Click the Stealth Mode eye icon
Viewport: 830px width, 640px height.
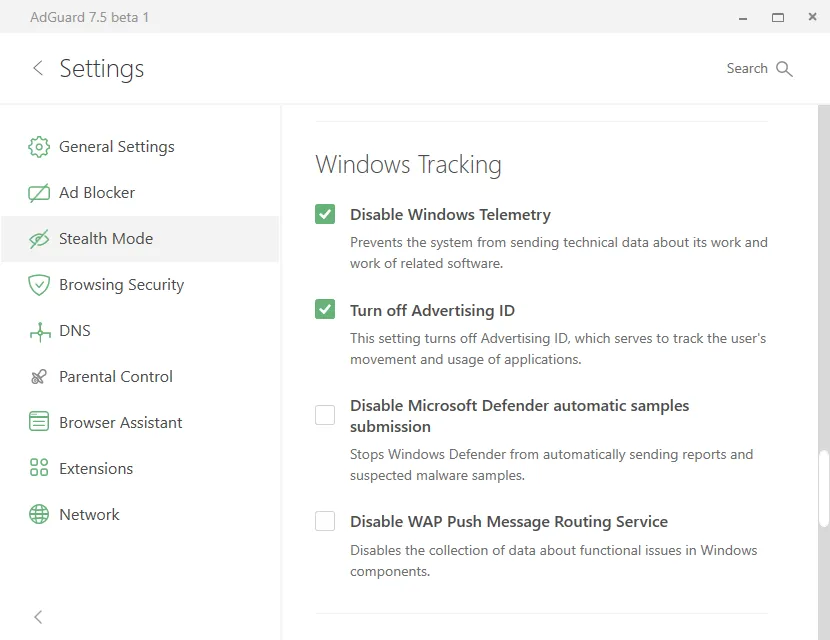click(x=39, y=239)
